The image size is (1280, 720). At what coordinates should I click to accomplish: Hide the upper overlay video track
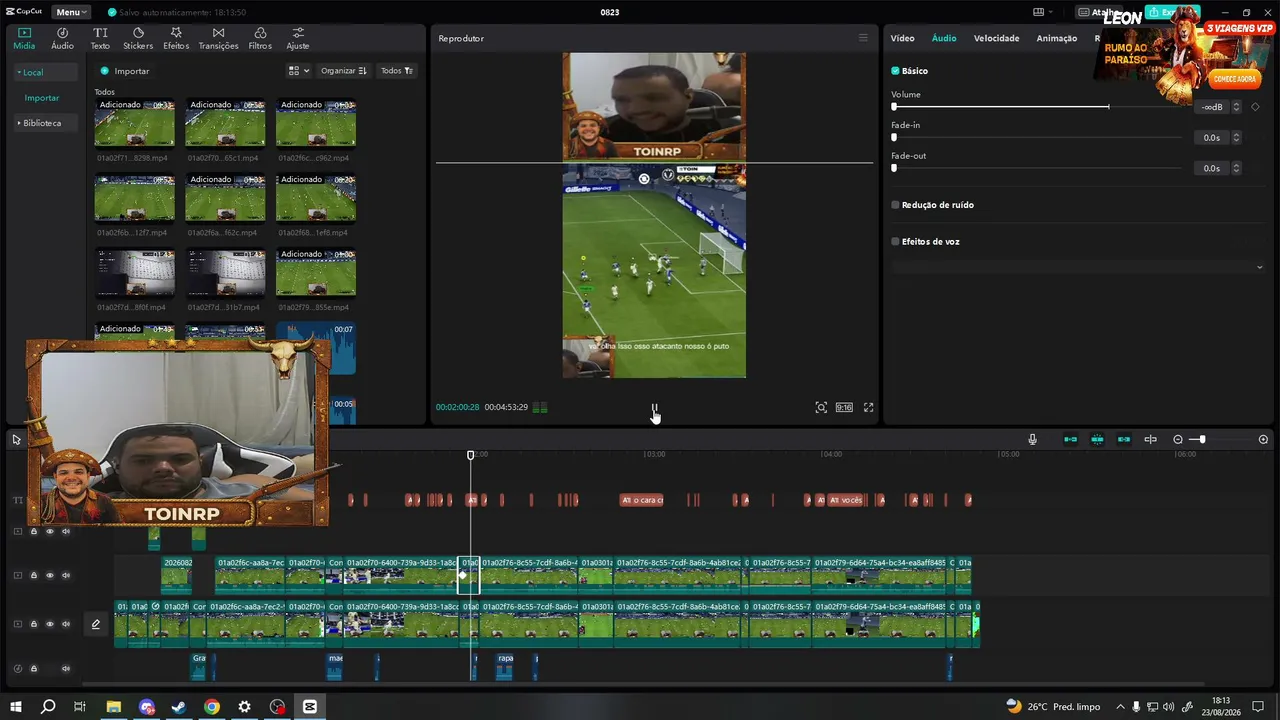coord(50,531)
